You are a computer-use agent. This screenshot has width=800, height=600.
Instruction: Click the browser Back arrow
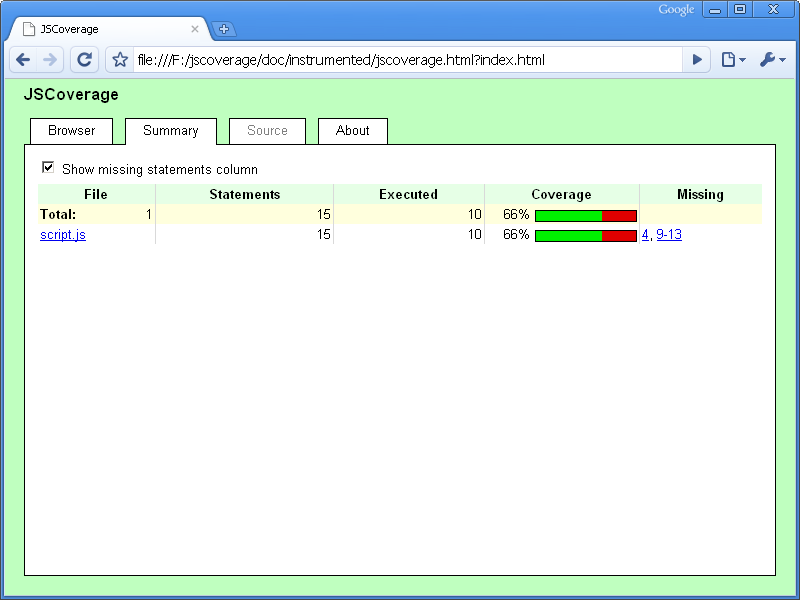click(23, 60)
